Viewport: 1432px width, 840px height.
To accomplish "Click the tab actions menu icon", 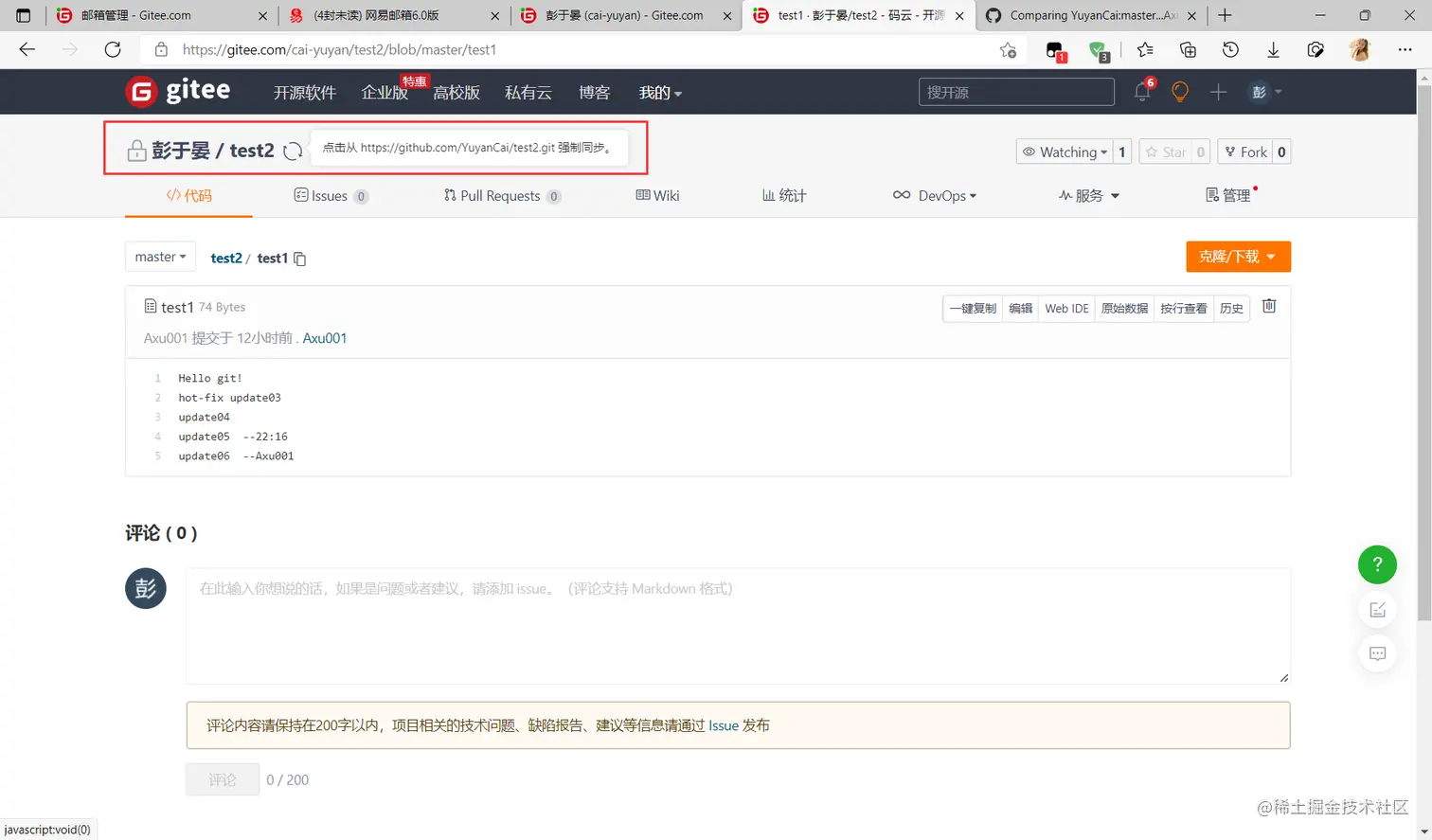I will pyautogui.click(x=24, y=15).
